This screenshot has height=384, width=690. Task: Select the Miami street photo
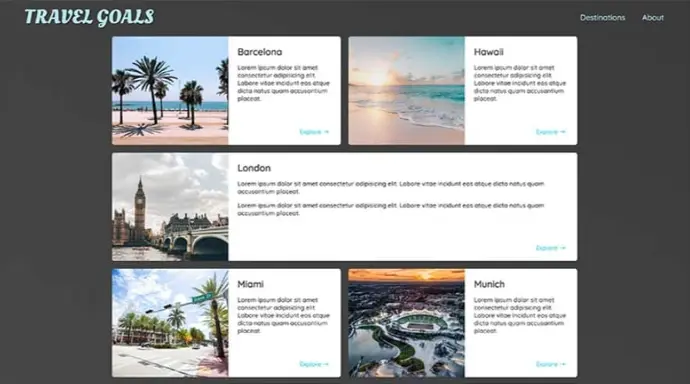tap(170, 323)
